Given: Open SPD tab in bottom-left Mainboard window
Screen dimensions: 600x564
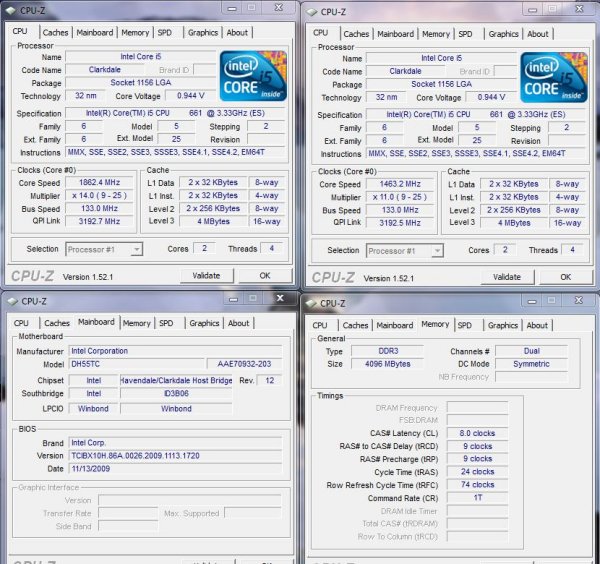Looking at the screenshot, I should click(166, 323).
